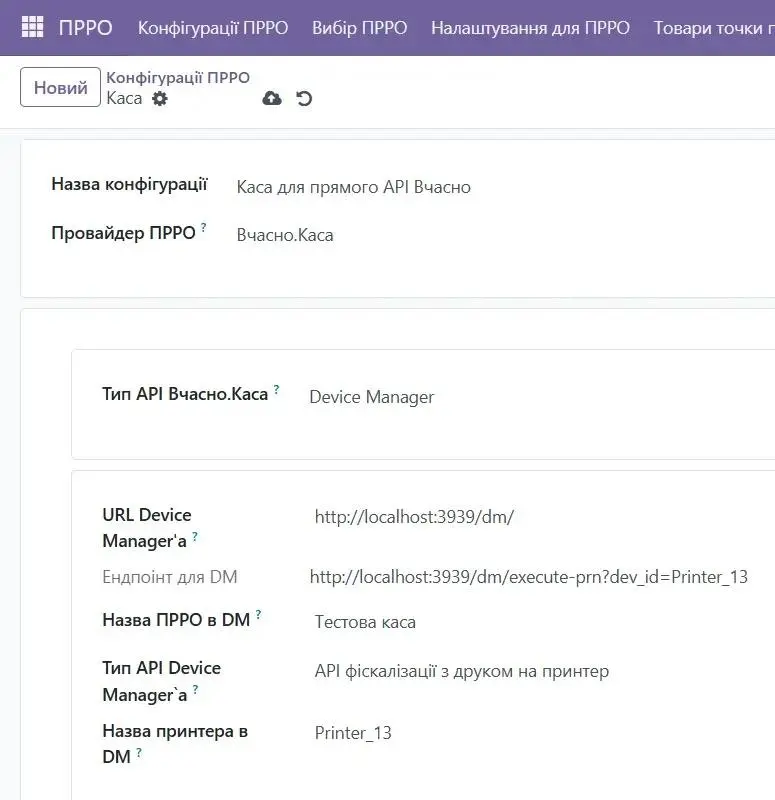Go to Конфігурації ПРРО breadcrumb link

click(x=178, y=77)
